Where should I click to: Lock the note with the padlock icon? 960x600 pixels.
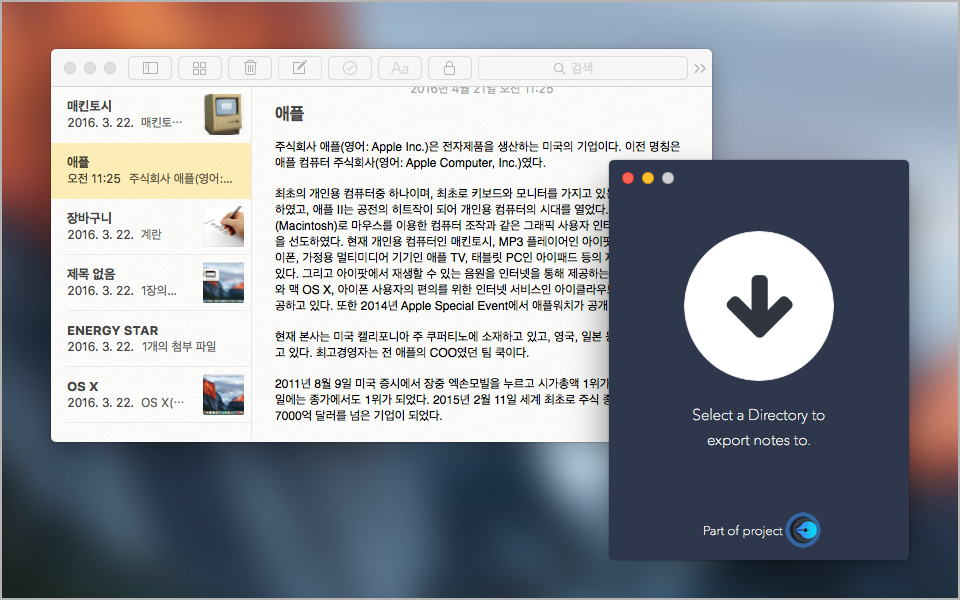[449, 68]
